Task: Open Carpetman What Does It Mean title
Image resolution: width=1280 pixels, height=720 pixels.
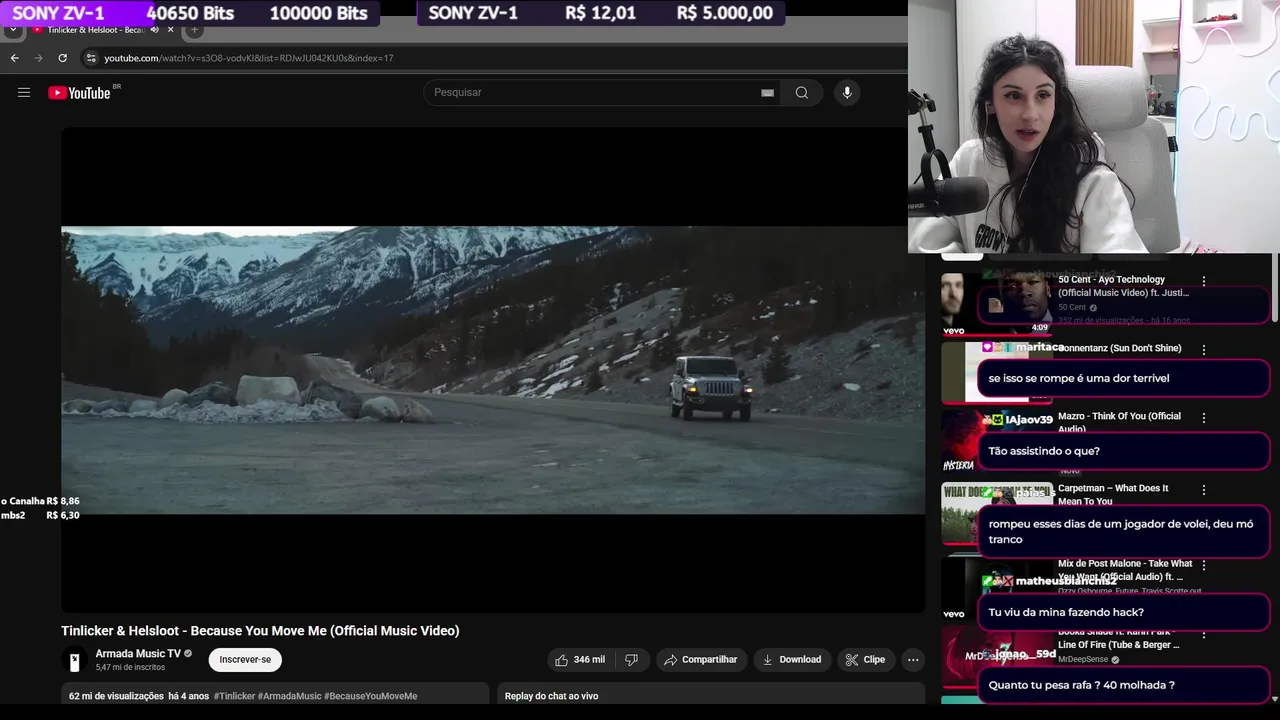Action: click(1113, 494)
